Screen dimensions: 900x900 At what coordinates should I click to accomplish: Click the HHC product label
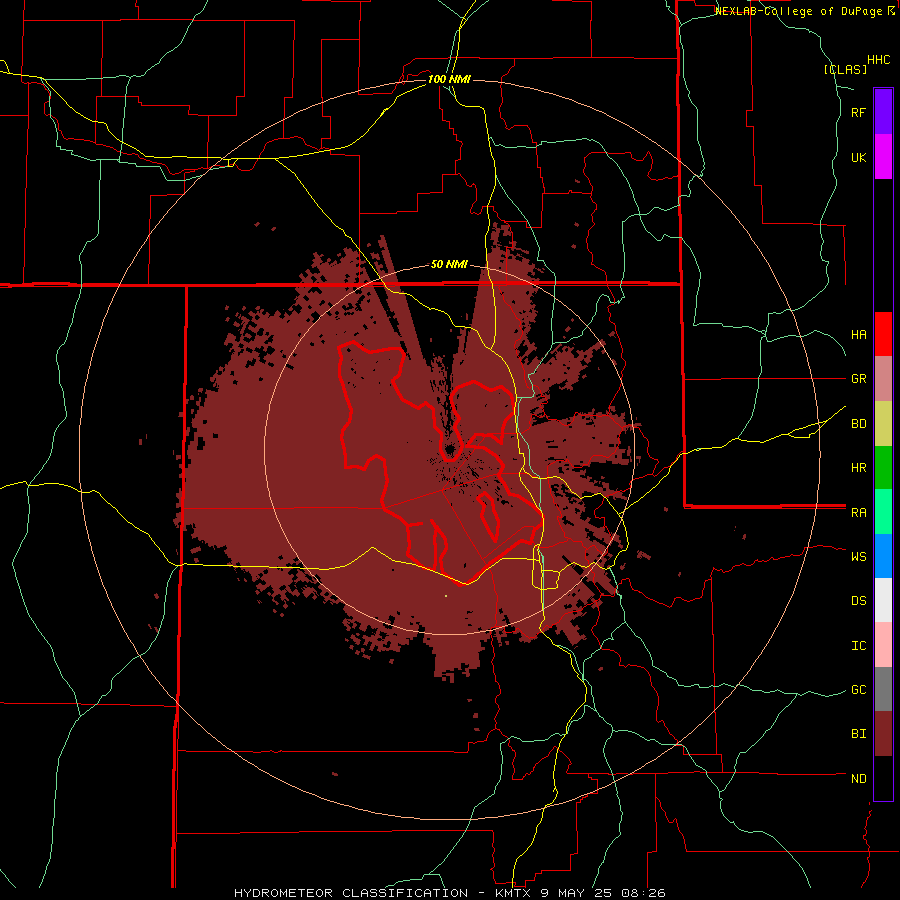coord(878,60)
